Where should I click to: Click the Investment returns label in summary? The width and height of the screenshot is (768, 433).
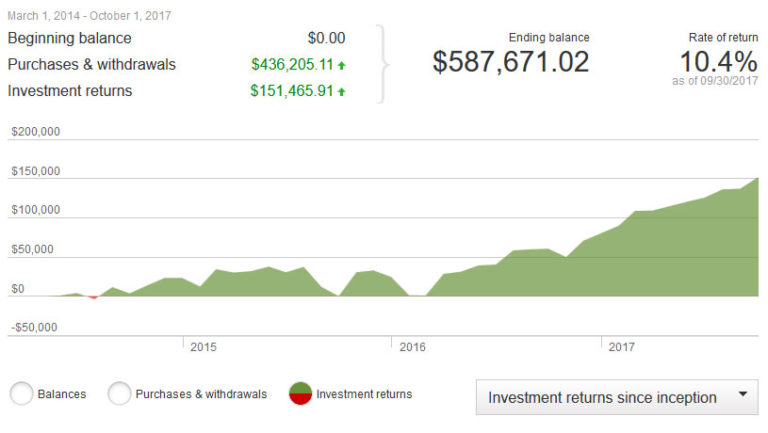69,91
